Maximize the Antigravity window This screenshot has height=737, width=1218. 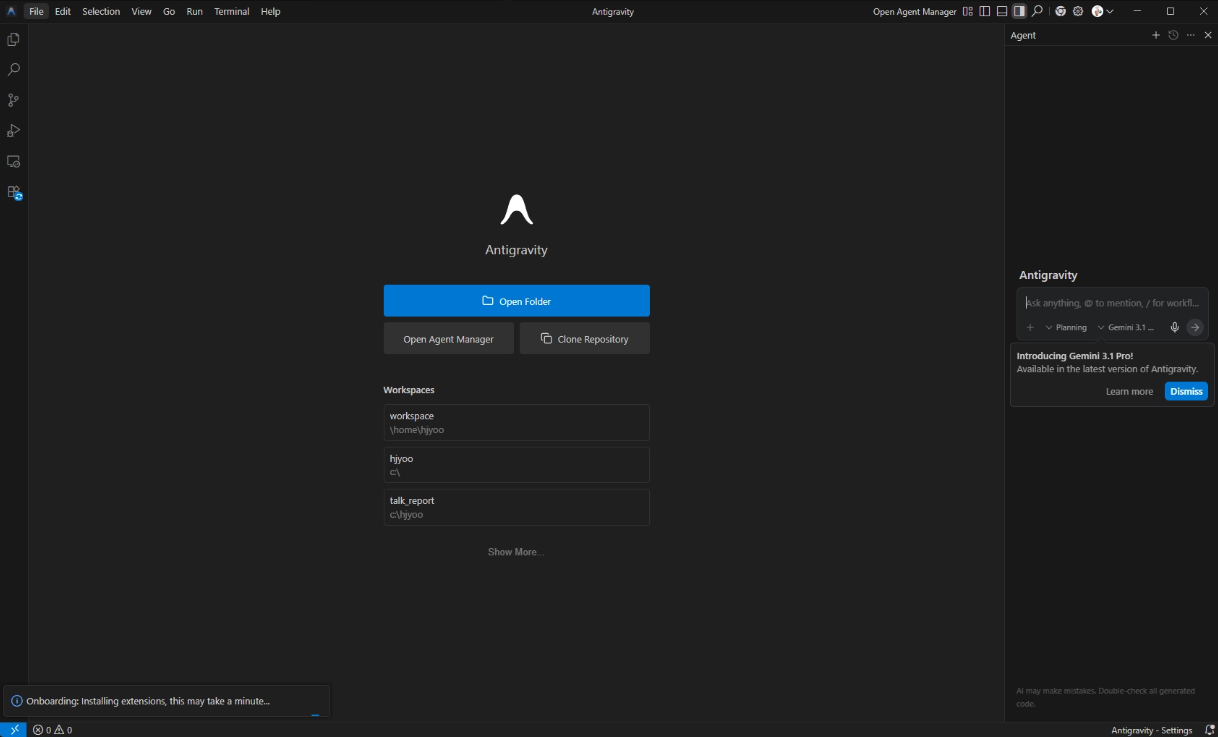[1170, 11]
